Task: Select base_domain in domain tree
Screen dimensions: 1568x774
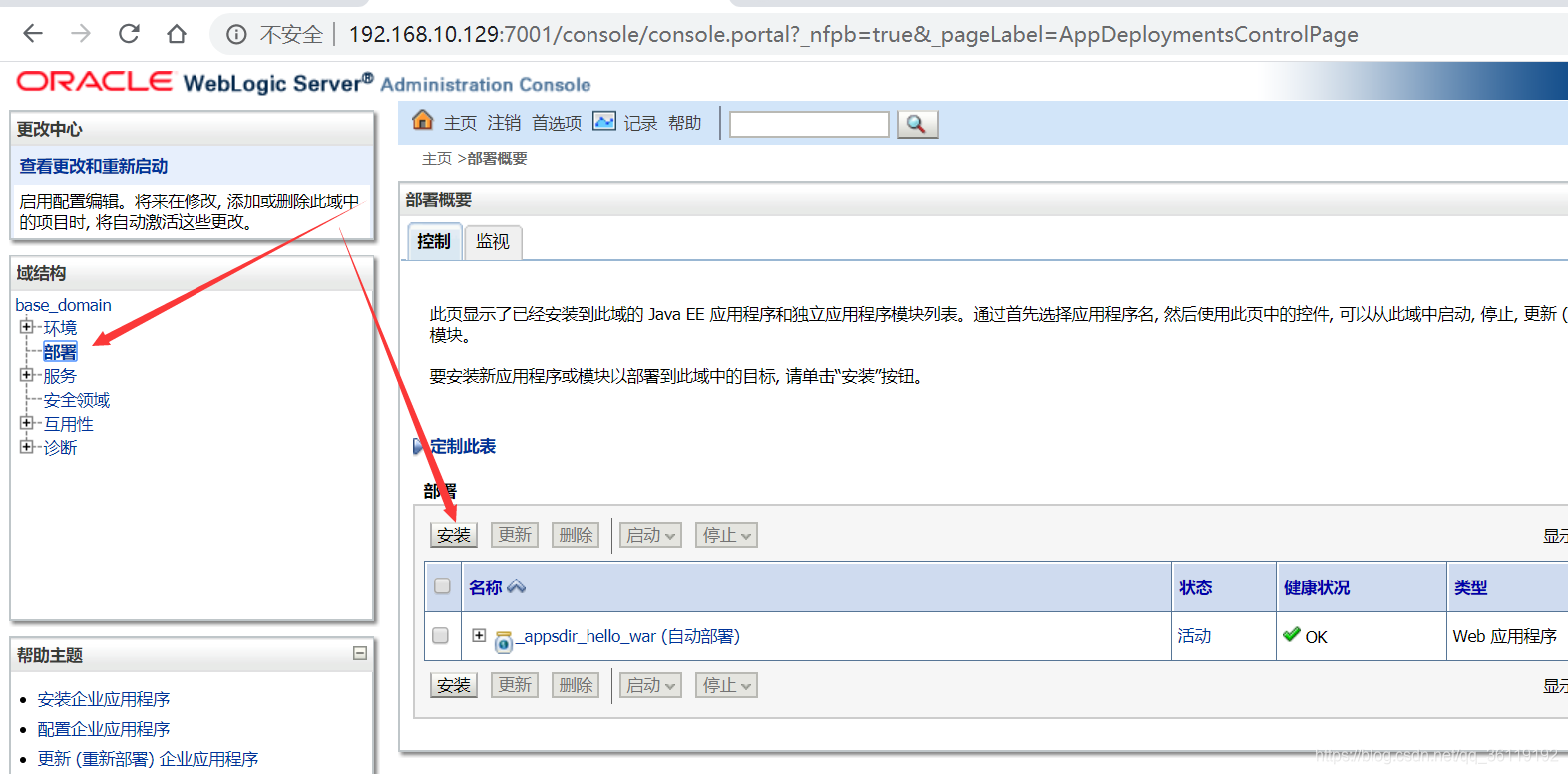Action: click(63, 305)
